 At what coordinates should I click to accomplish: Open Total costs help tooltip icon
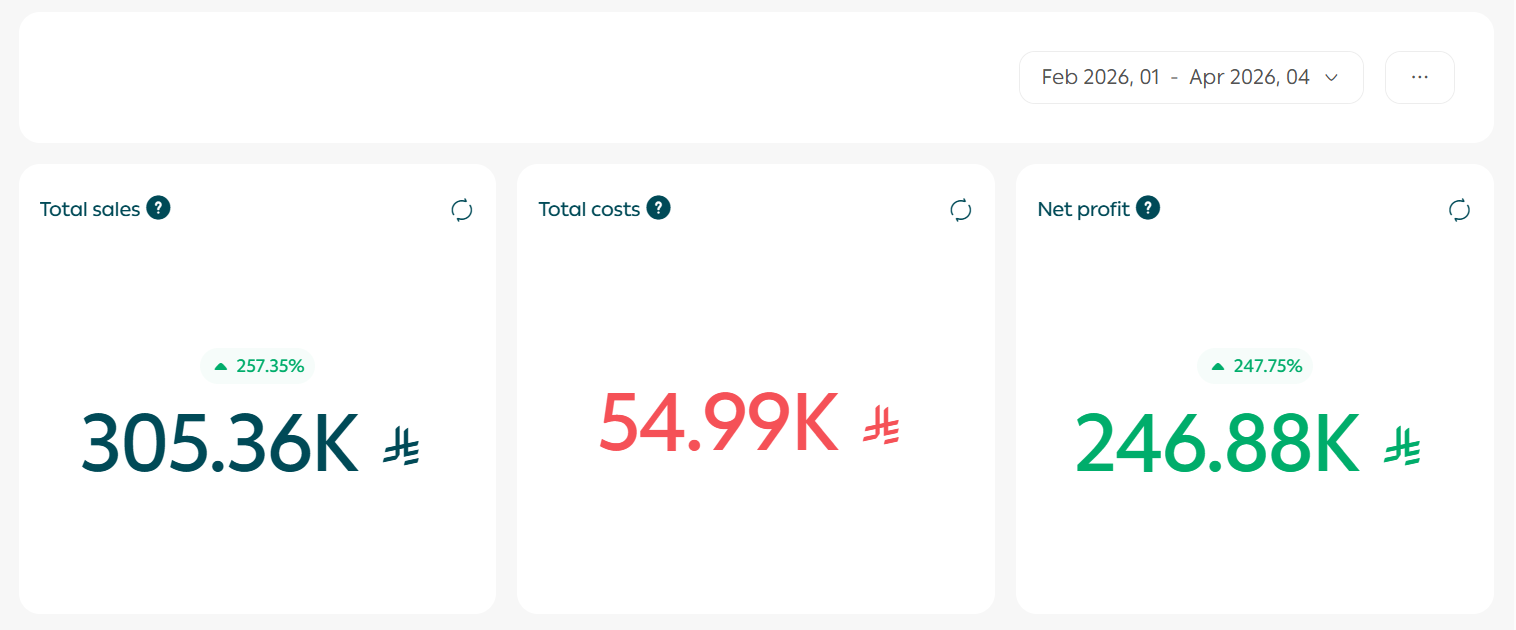tap(658, 208)
